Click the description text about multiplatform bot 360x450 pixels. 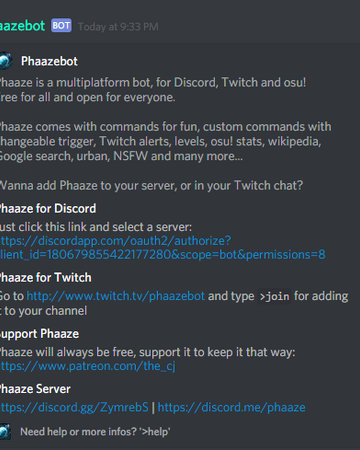coord(153,90)
